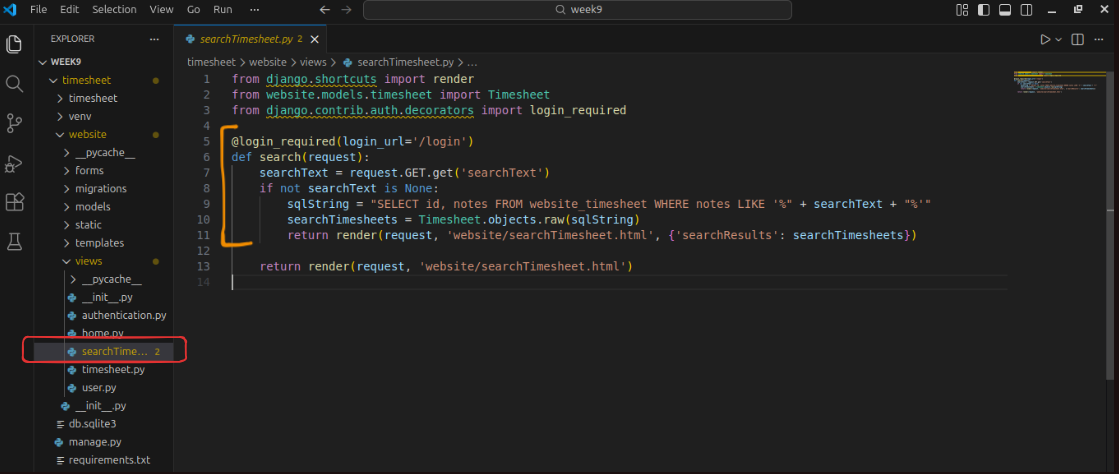Open the Extensions view

[14, 202]
